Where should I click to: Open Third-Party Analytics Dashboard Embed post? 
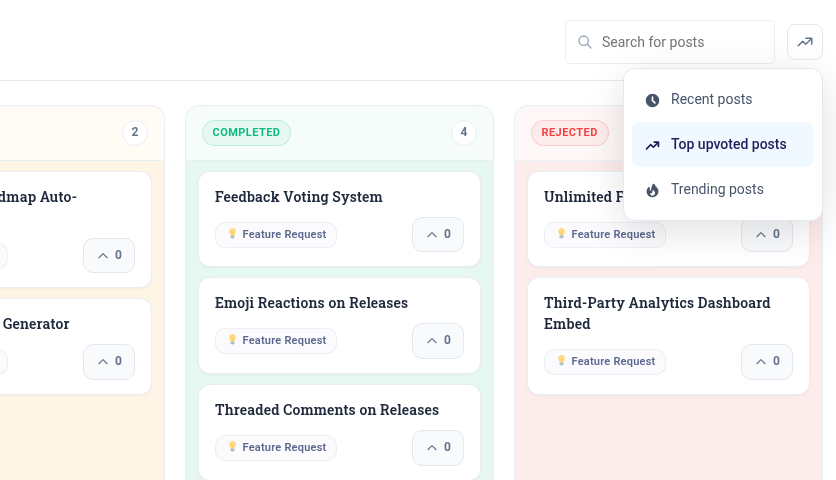tap(657, 313)
